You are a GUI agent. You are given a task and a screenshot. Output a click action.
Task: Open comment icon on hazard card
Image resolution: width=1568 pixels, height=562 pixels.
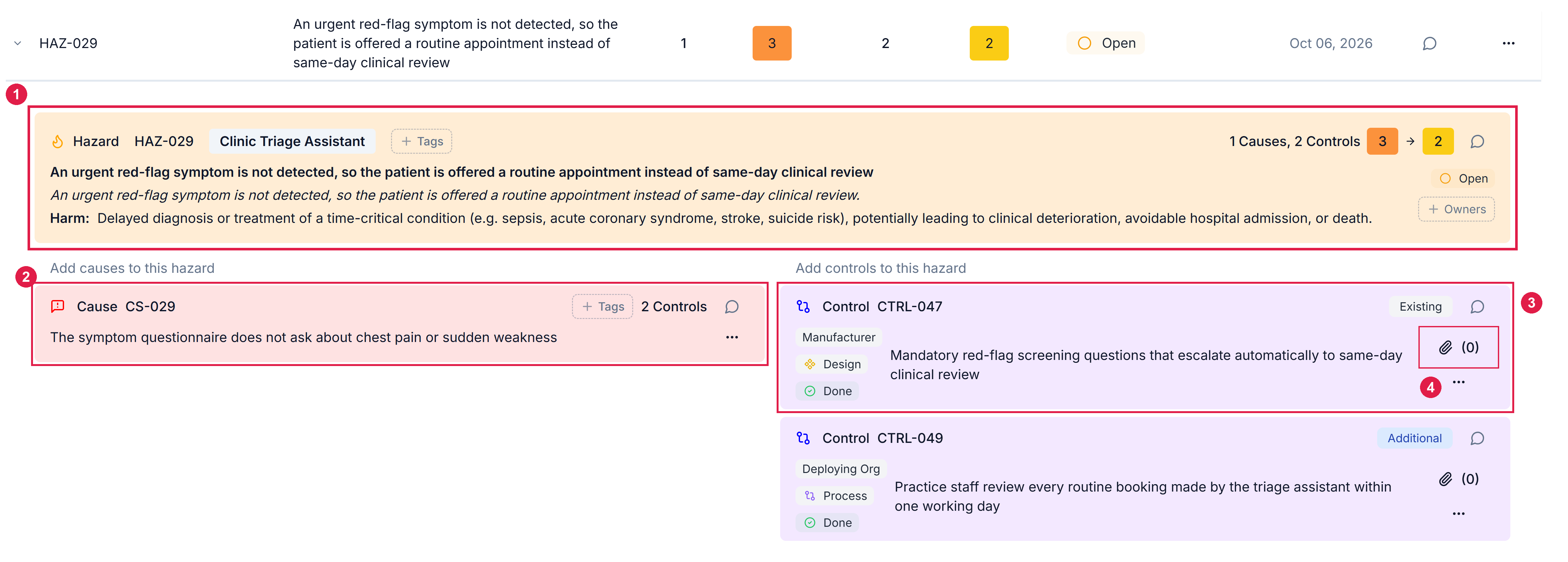1477,141
